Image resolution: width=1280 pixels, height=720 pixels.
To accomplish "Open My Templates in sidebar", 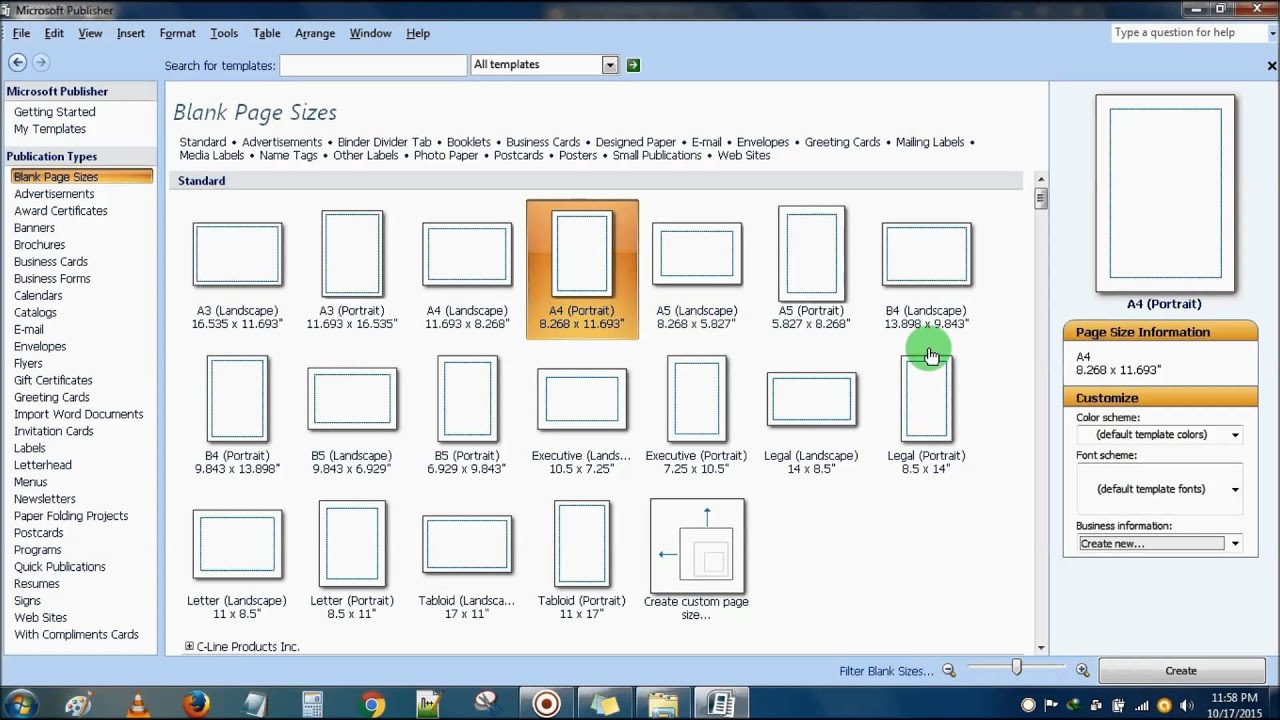I will [x=50, y=129].
